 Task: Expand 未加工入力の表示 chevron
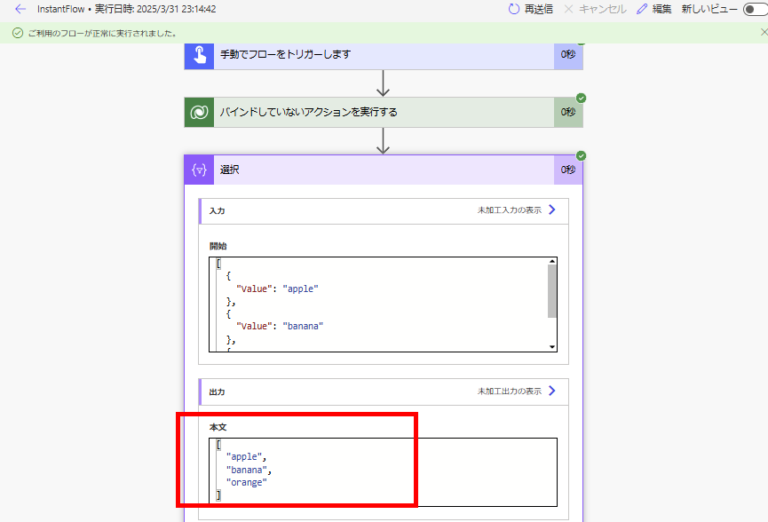(x=551, y=211)
